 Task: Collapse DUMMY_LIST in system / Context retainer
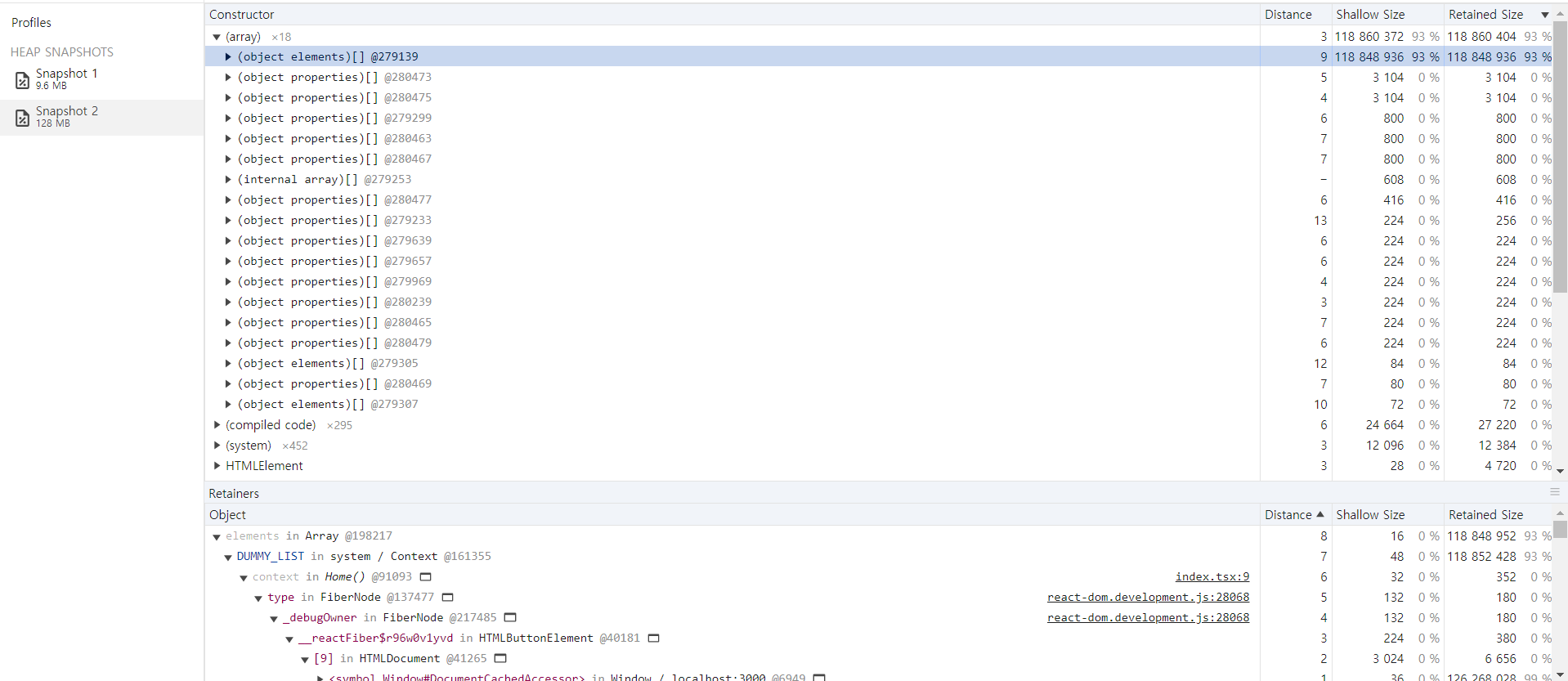coord(228,558)
